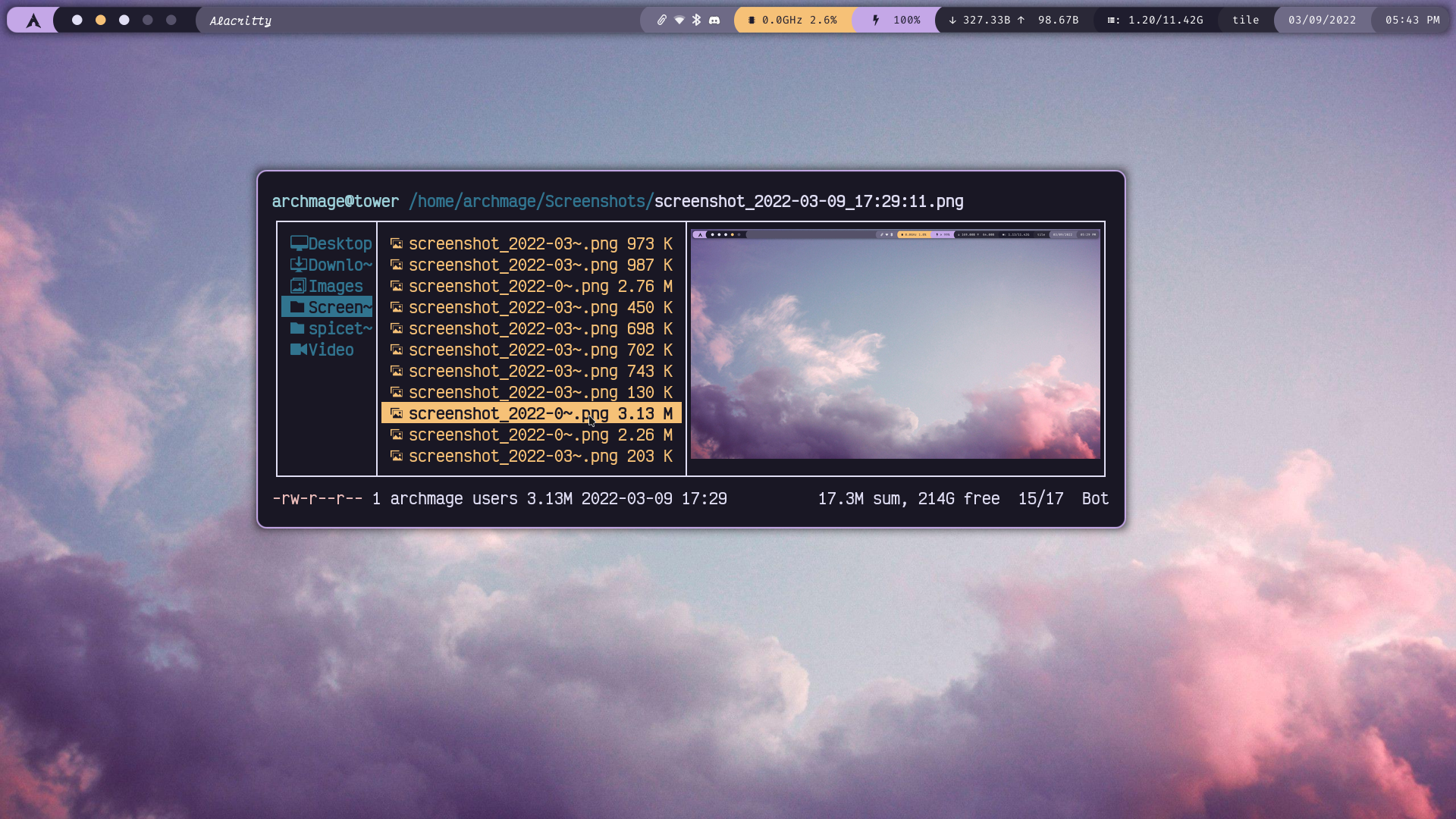This screenshot has width=1456, height=819.
Task: Switch to the fifth dim workspace dot
Action: (x=171, y=20)
